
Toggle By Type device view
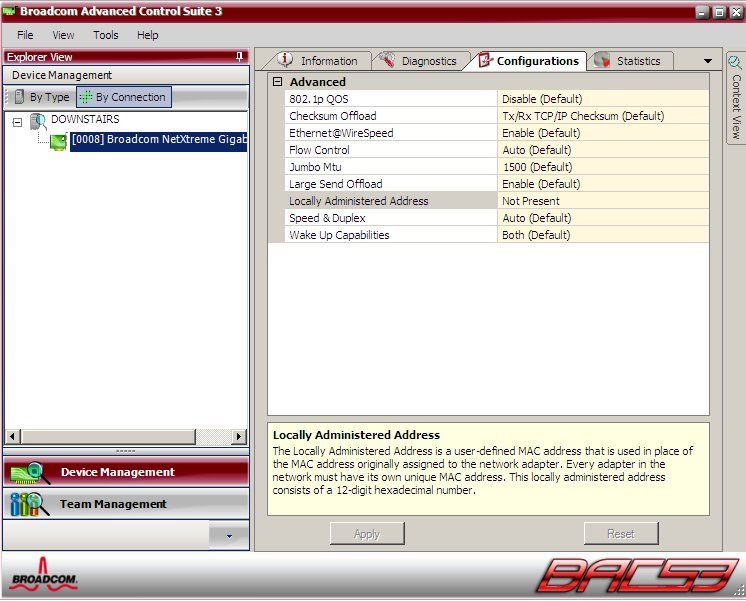pyautogui.click(x=40, y=97)
